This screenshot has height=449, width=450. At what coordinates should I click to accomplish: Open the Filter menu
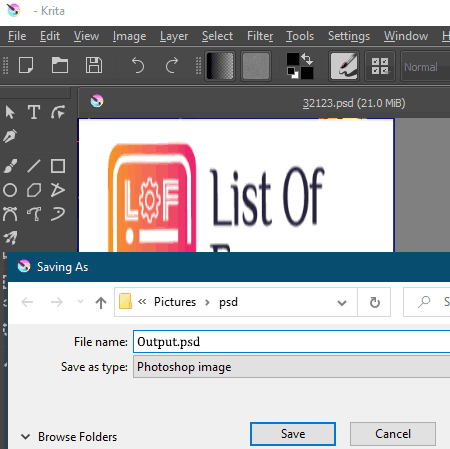[x=260, y=36]
